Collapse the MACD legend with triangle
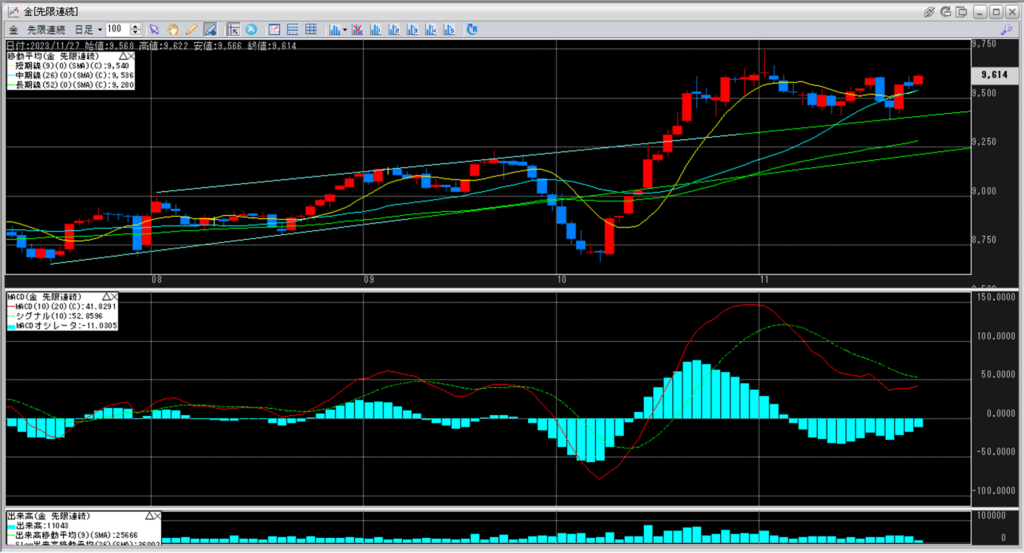The width and height of the screenshot is (1024, 553). click(106, 296)
